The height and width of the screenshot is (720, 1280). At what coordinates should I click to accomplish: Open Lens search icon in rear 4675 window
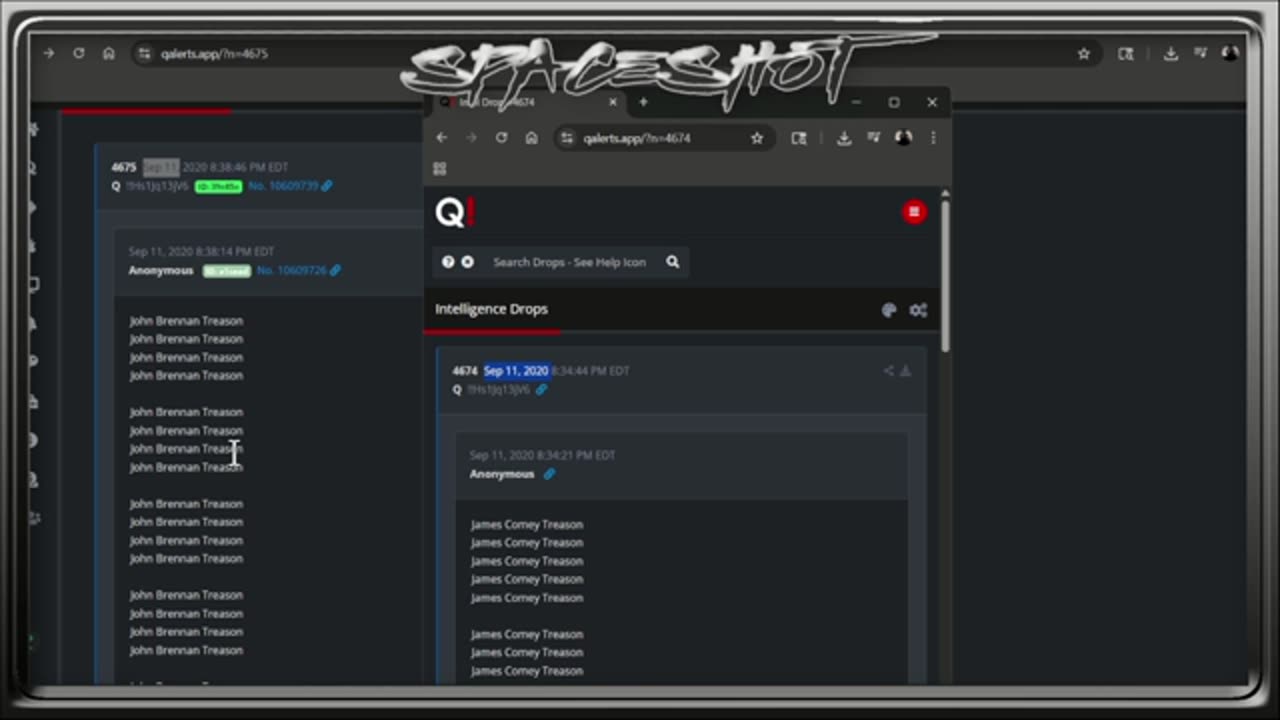tap(1126, 54)
